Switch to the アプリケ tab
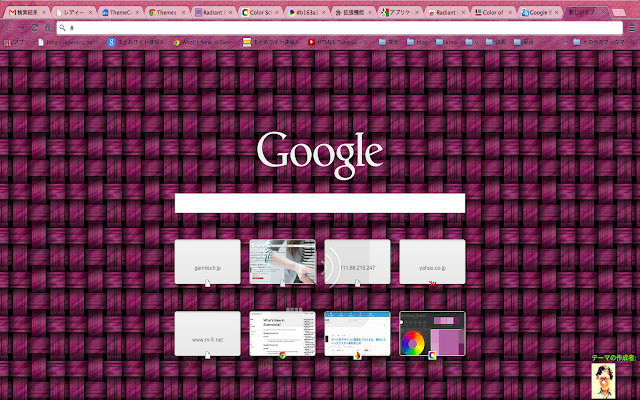 (x=399, y=13)
